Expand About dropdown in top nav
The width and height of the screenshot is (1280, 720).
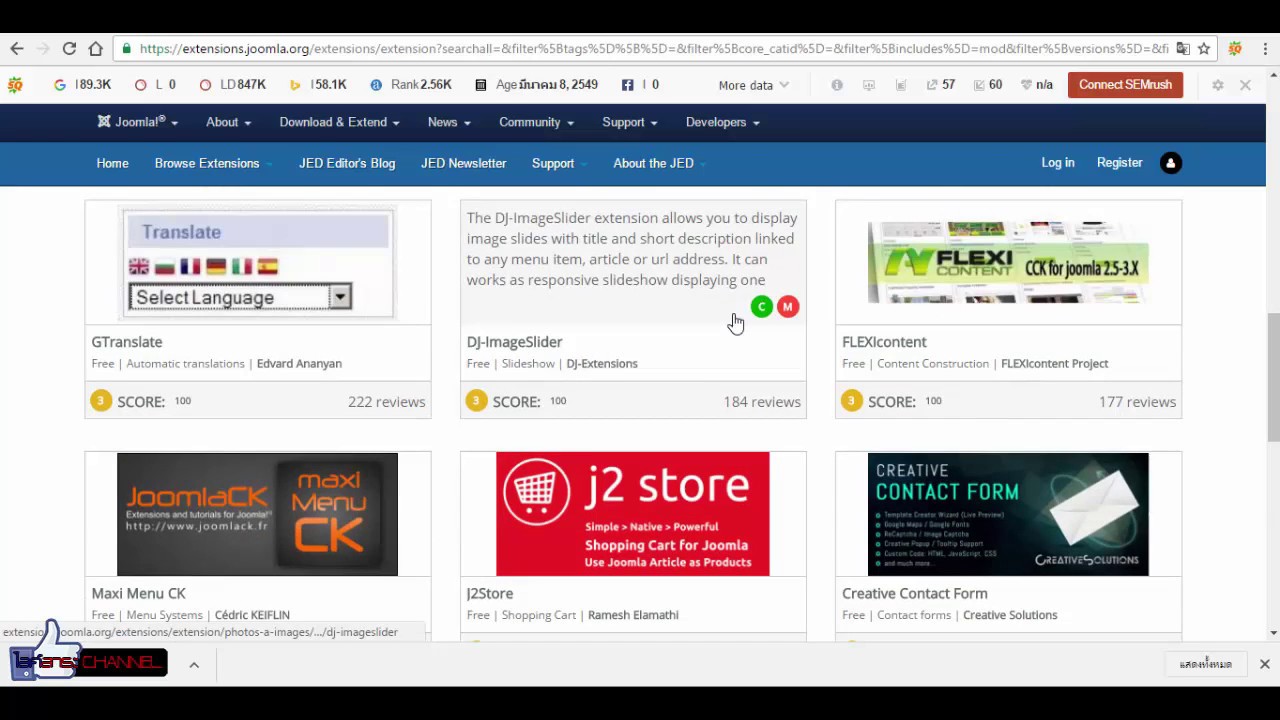click(228, 122)
